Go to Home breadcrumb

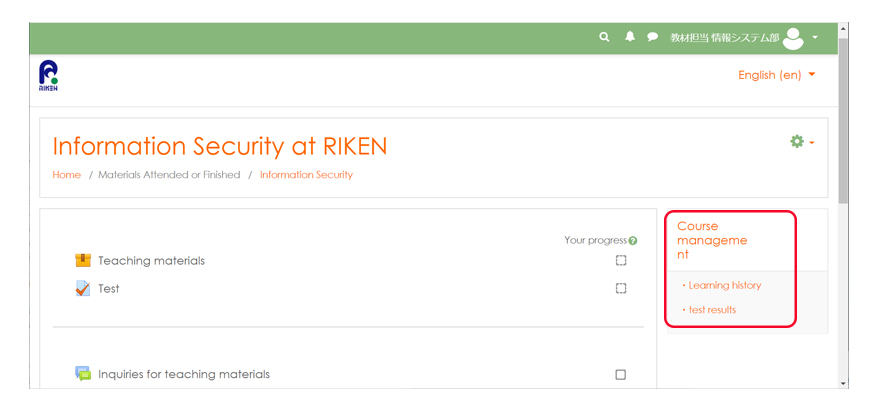[x=67, y=175]
